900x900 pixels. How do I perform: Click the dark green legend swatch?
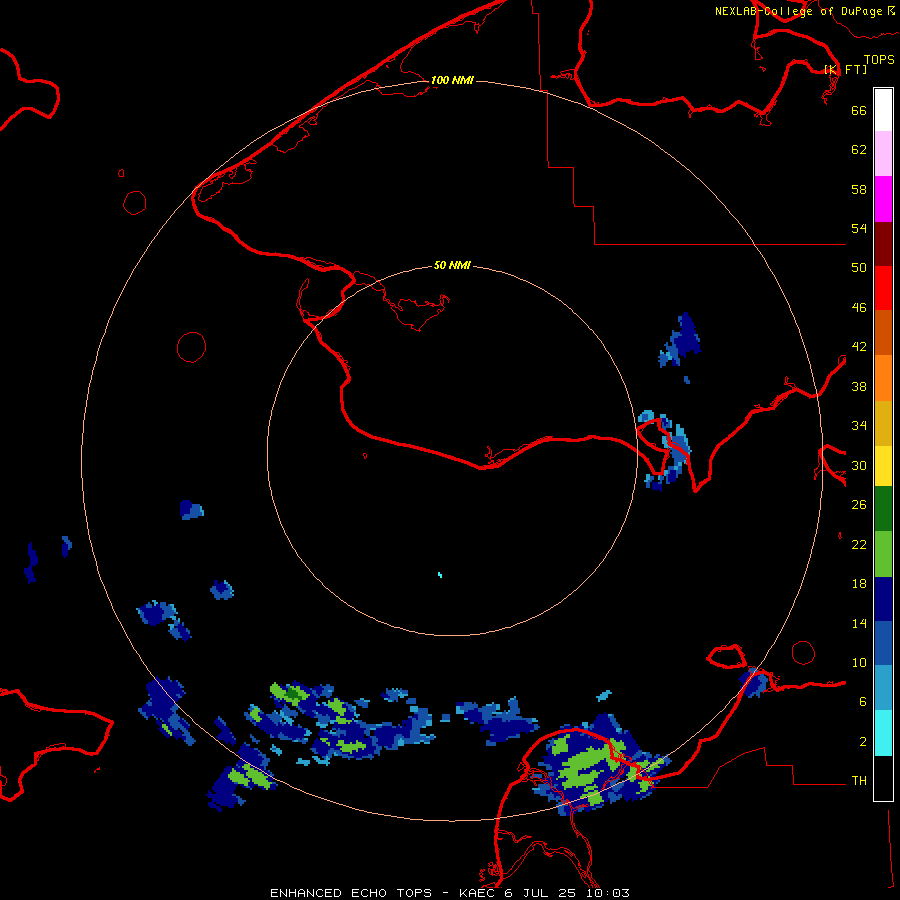click(x=883, y=509)
